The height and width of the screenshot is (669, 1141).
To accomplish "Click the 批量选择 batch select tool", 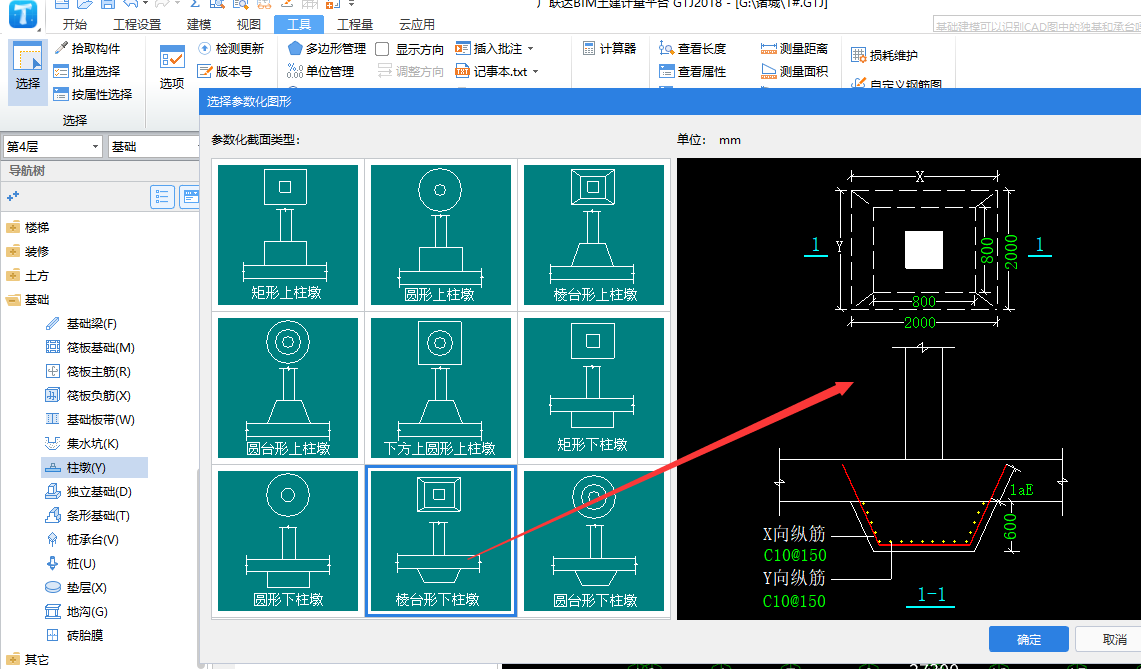I will [x=87, y=71].
